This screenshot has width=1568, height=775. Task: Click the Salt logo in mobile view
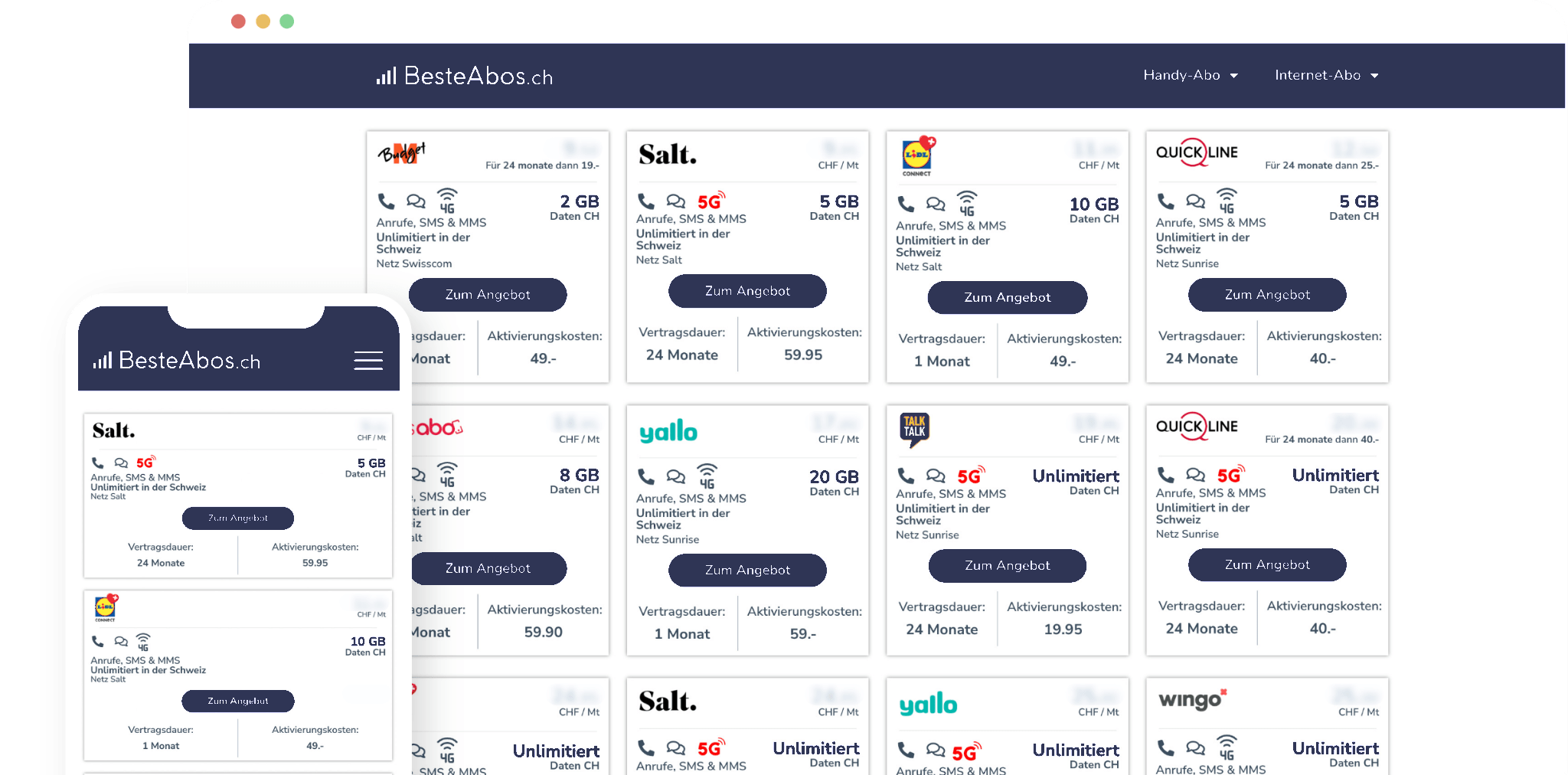coord(113,431)
